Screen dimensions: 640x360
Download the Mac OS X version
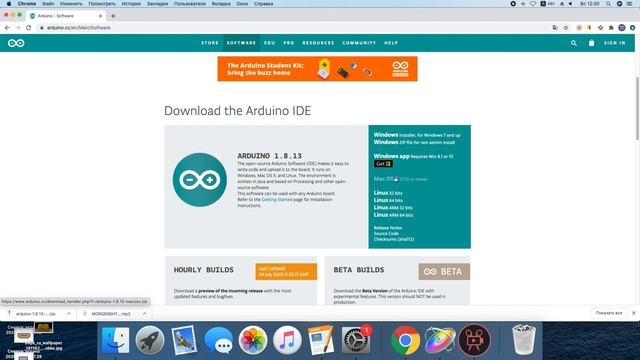[401, 179]
